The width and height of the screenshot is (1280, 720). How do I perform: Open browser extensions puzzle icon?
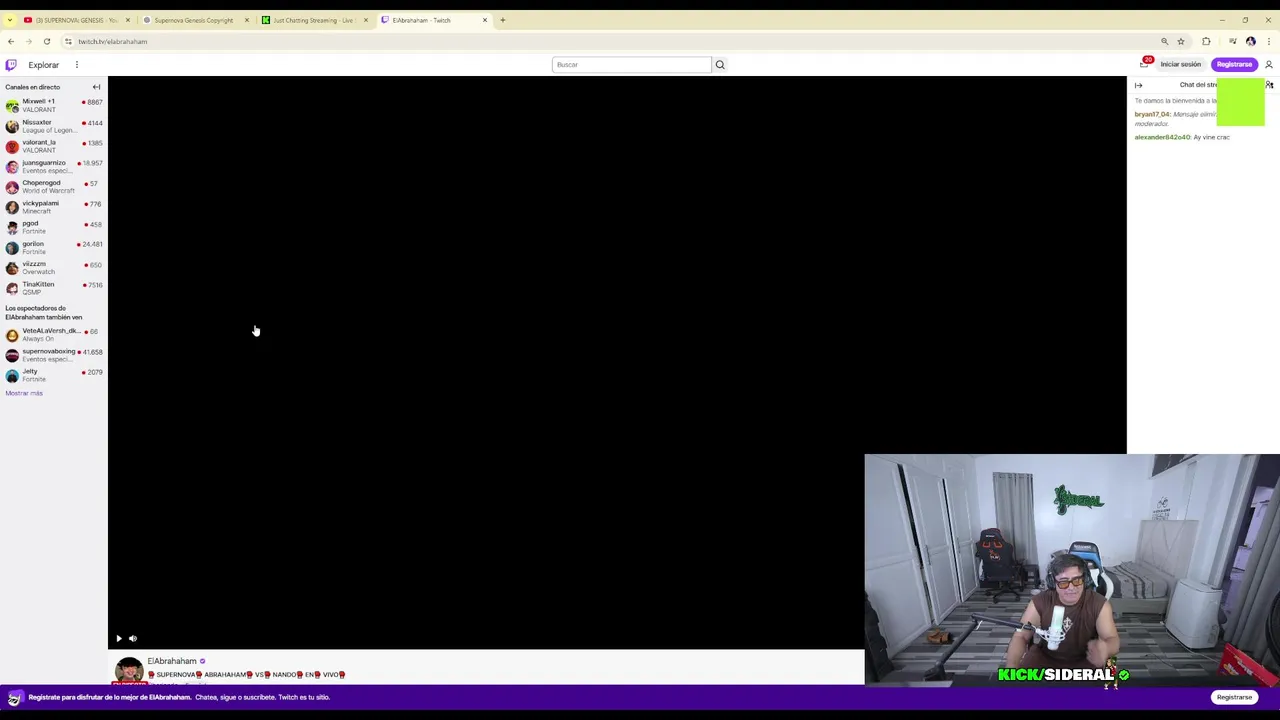(1206, 41)
